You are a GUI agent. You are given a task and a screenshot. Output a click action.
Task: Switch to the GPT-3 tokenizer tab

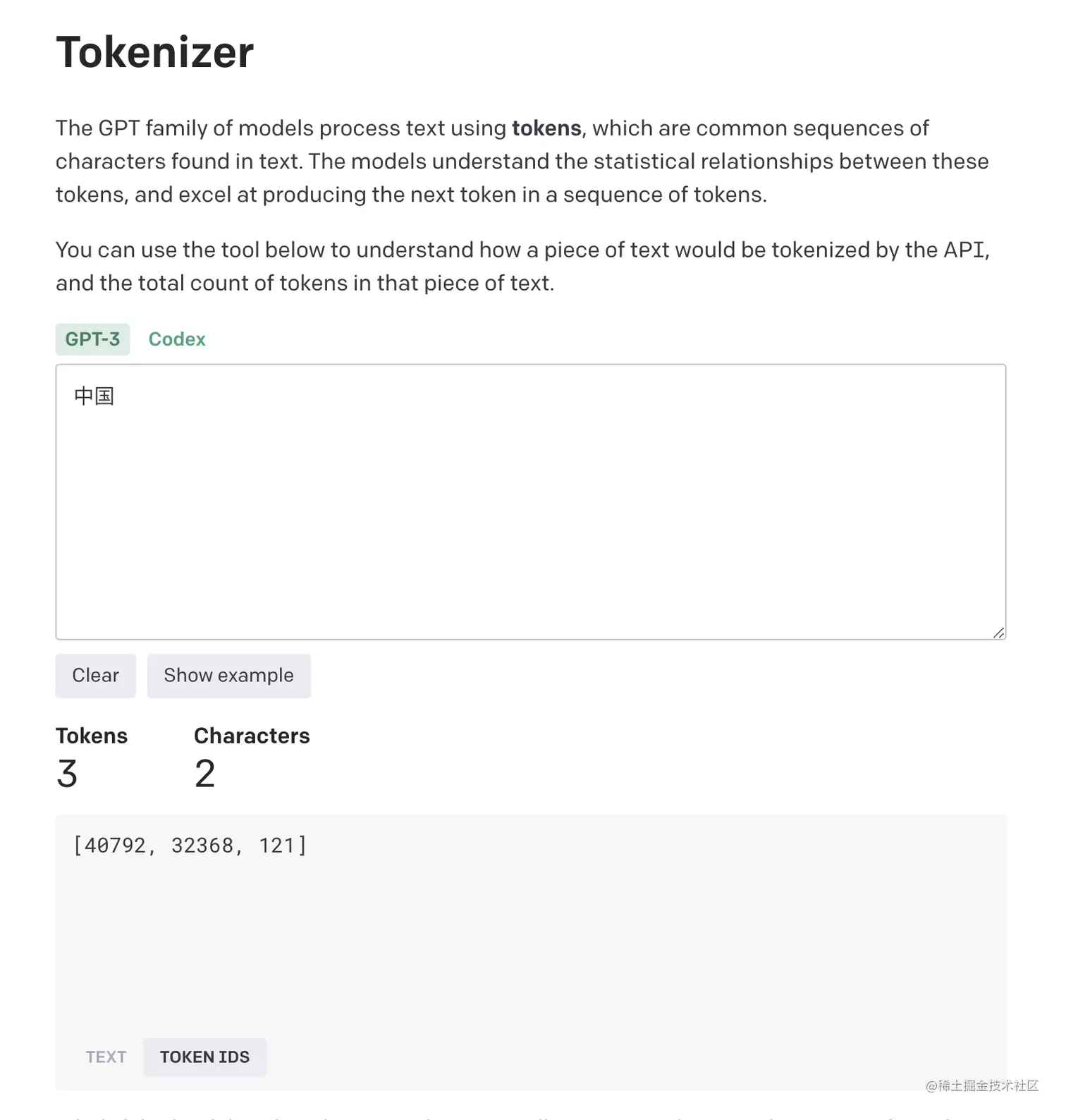point(92,339)
